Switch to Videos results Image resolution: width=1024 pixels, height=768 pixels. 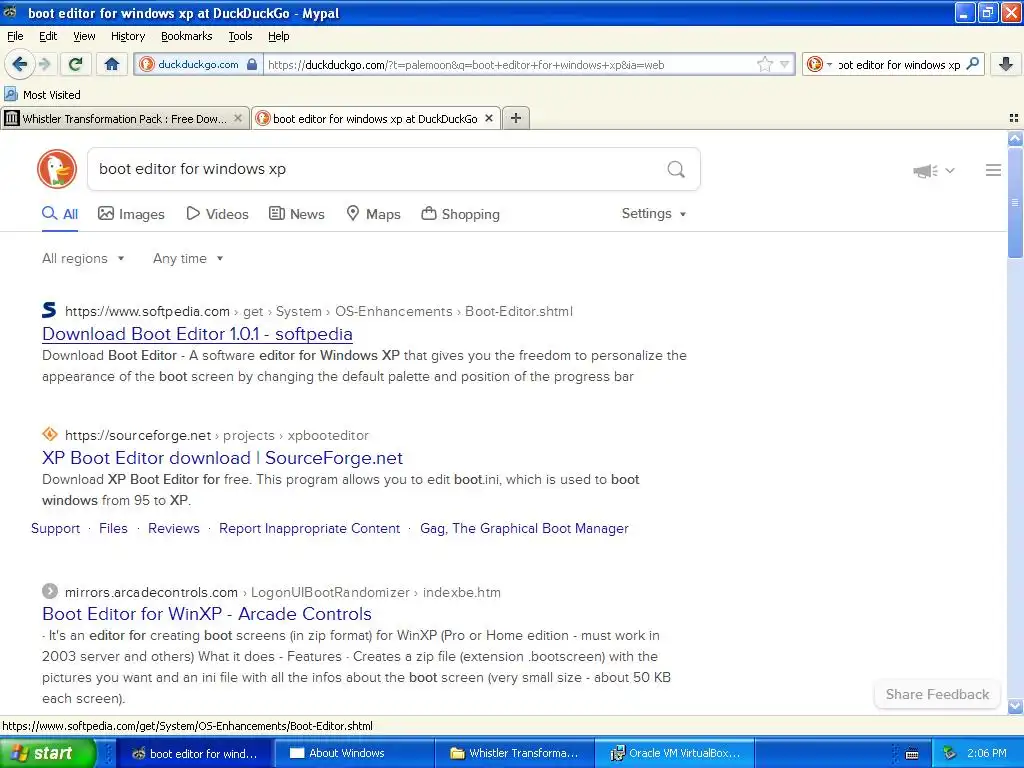point(217,214)
